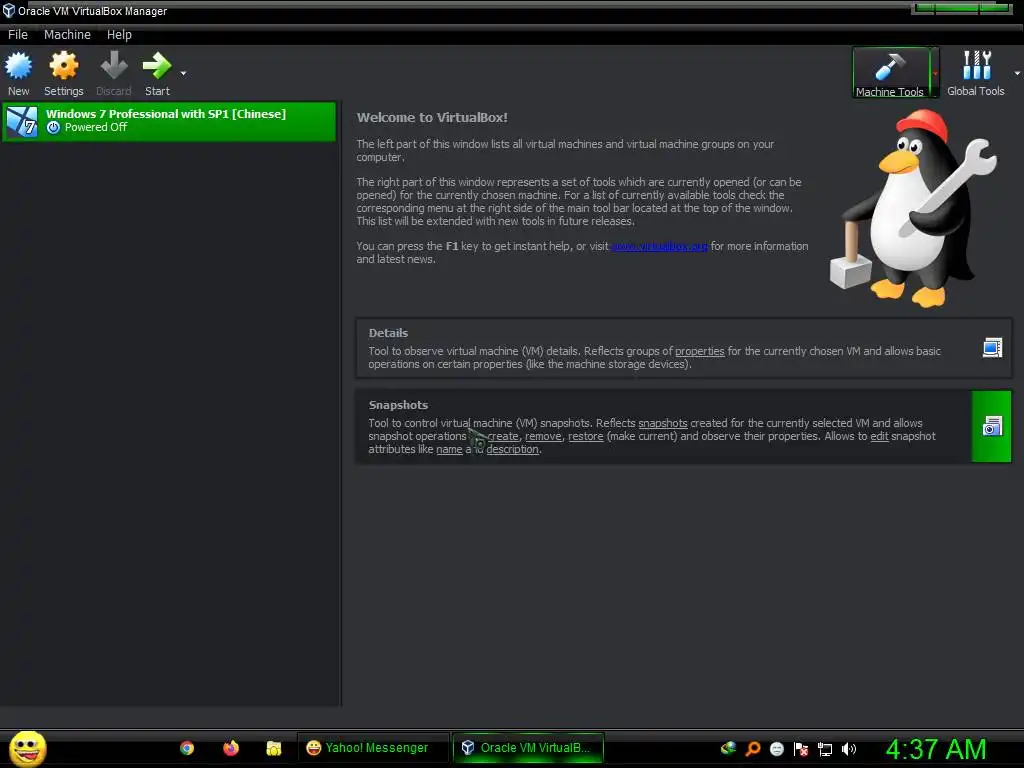This screenshot has width=1024, height=768.
Task: Open the file explorer taskbar icon
Action: click(274, 748)
